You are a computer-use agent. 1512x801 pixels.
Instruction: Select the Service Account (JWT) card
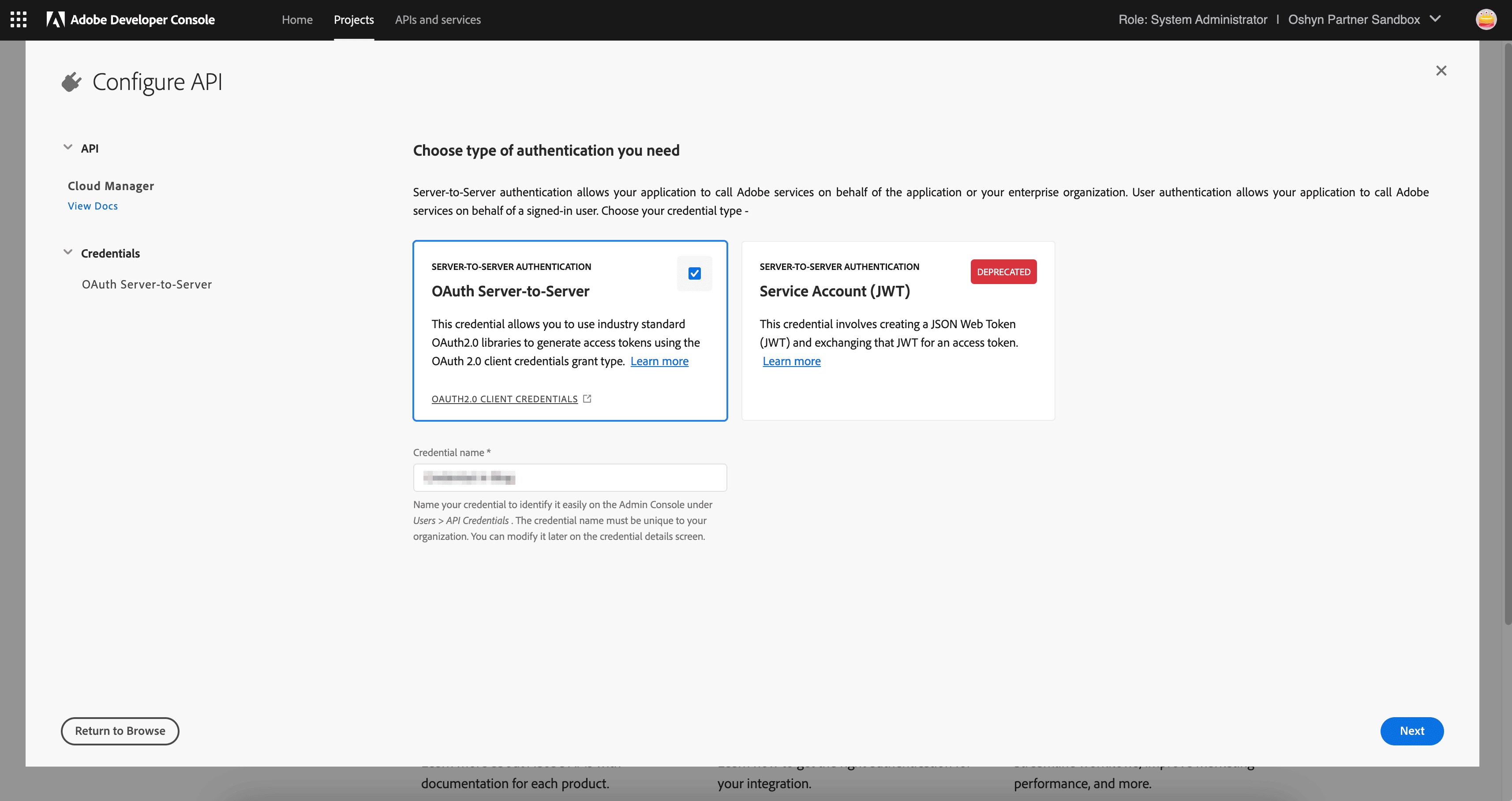click(x=898, y=330)
